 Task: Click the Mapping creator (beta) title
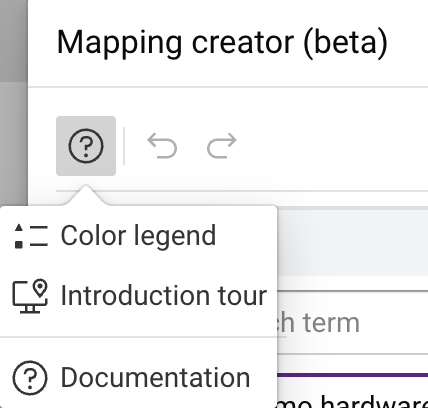point(223,42)
